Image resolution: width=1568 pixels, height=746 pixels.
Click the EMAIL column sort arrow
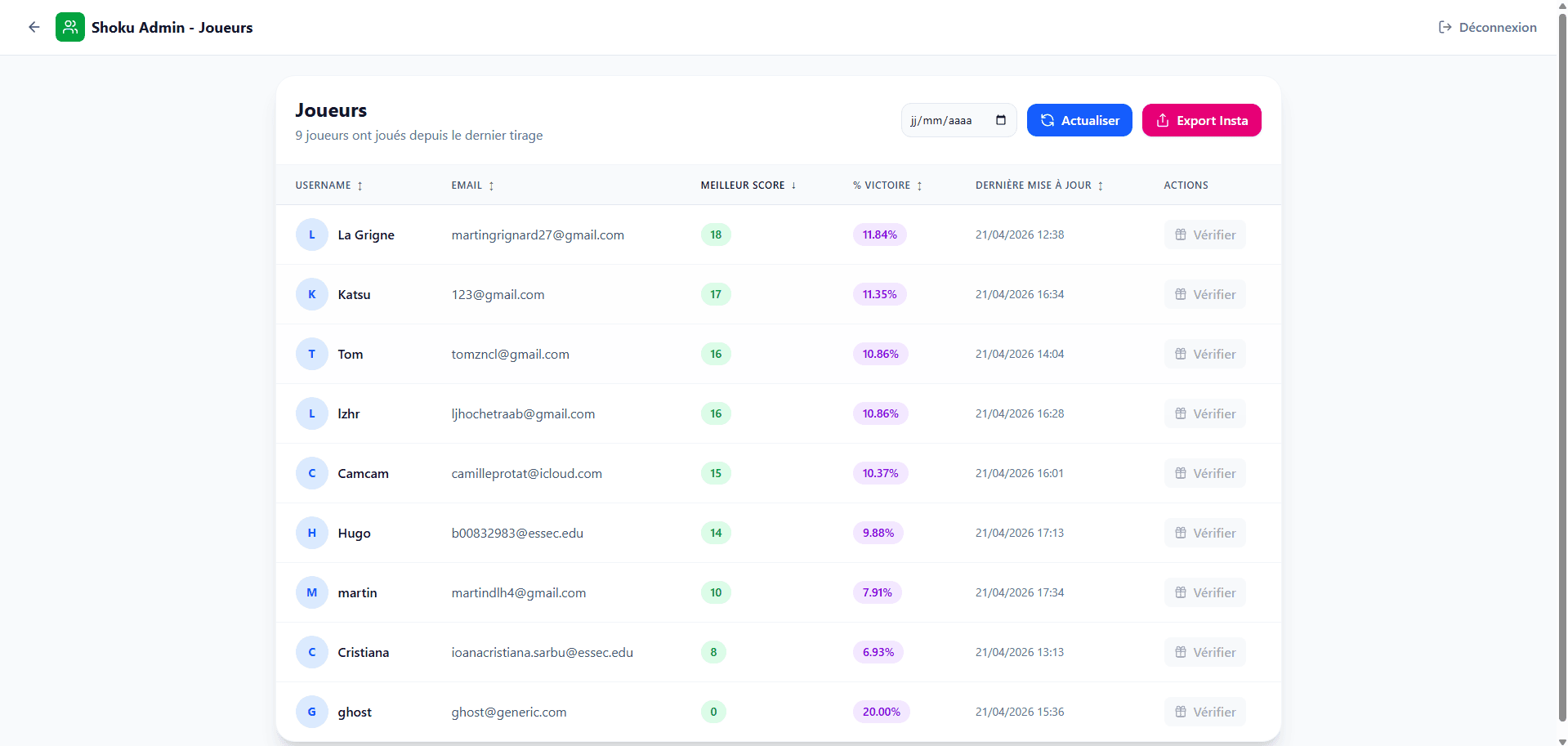(x=491, y=185)
